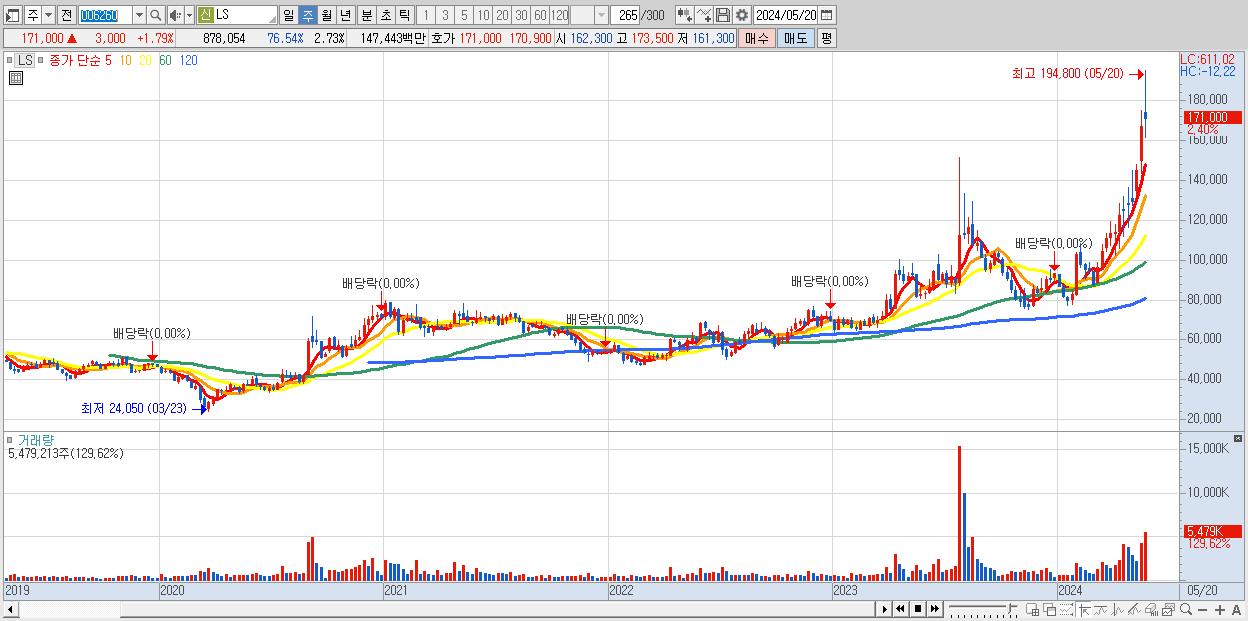
Task: Select the 틱 (tick) period button
Action: pyautogui.click(x=404, y=15)
